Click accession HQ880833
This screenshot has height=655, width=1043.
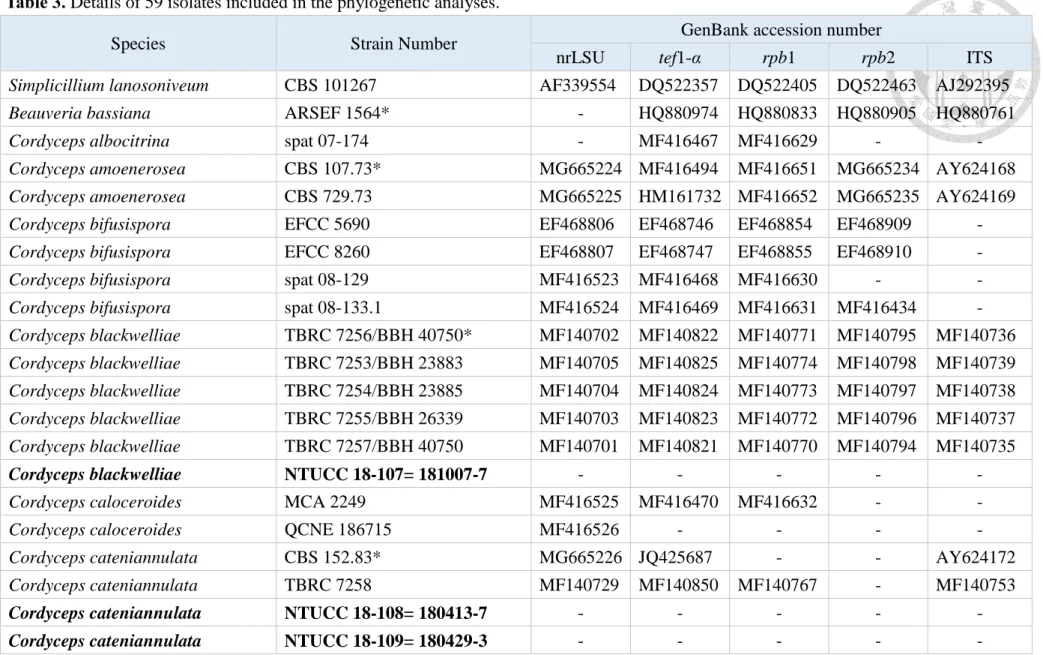(777, 114)
